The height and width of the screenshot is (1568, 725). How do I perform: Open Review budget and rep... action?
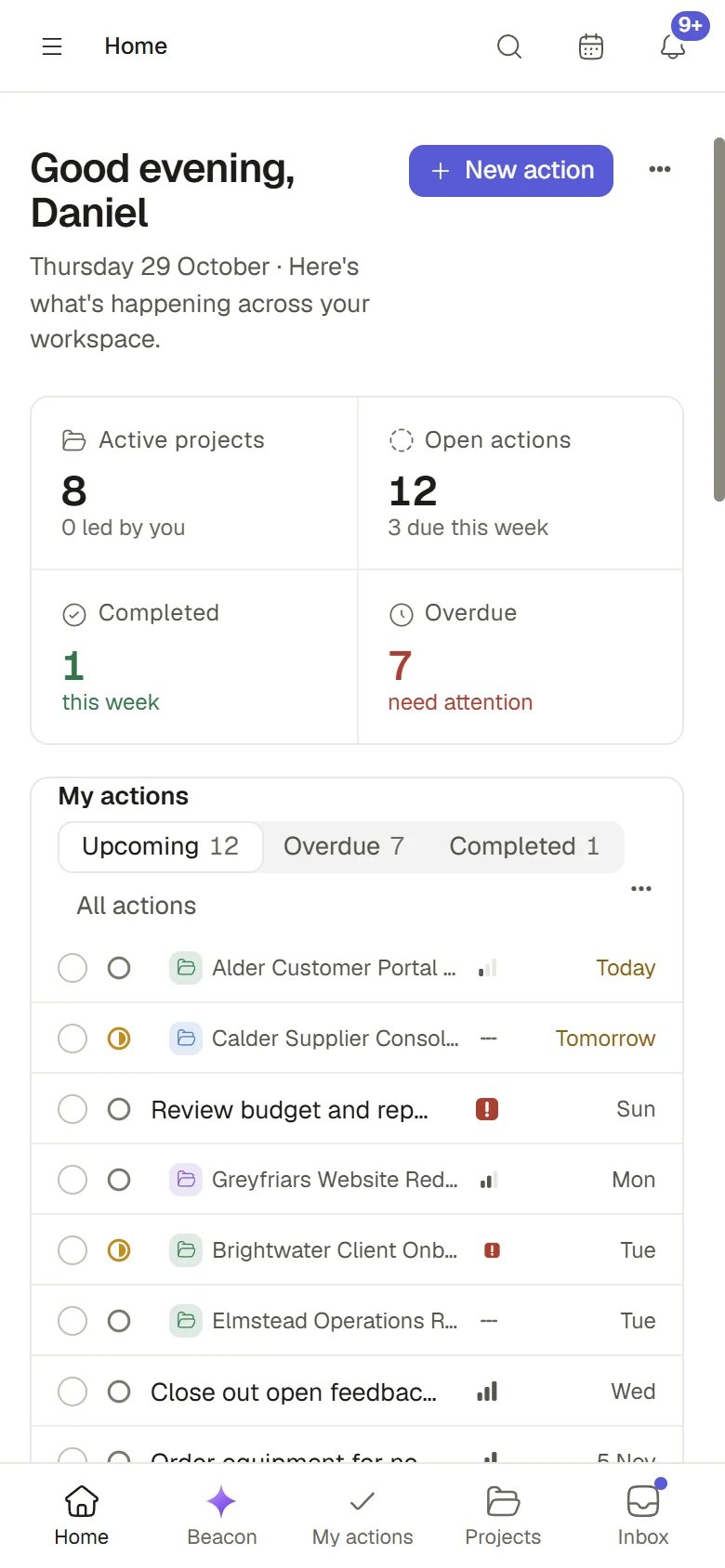pos(289,1110)
